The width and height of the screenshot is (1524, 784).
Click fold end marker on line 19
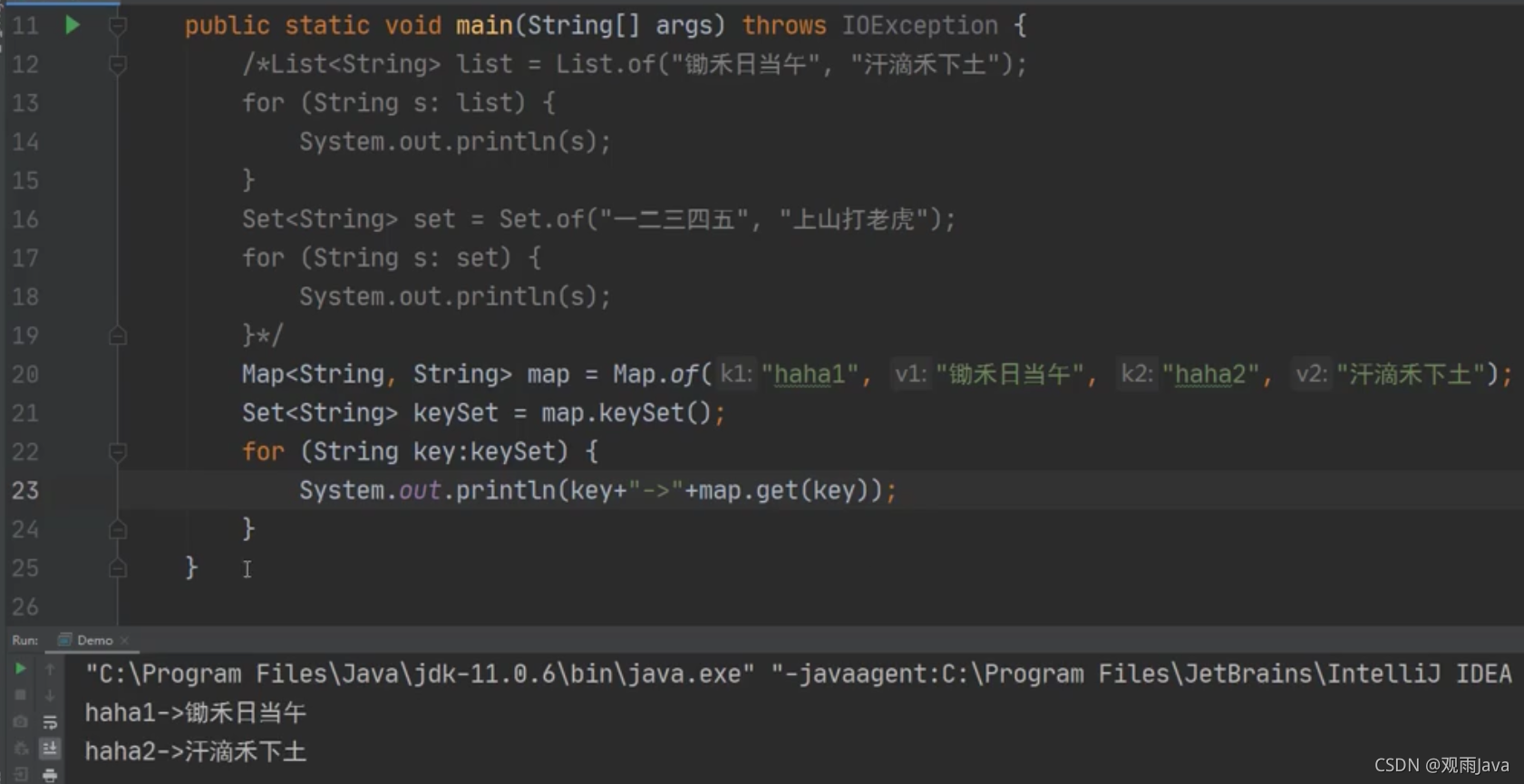click(x=118, y=336)
